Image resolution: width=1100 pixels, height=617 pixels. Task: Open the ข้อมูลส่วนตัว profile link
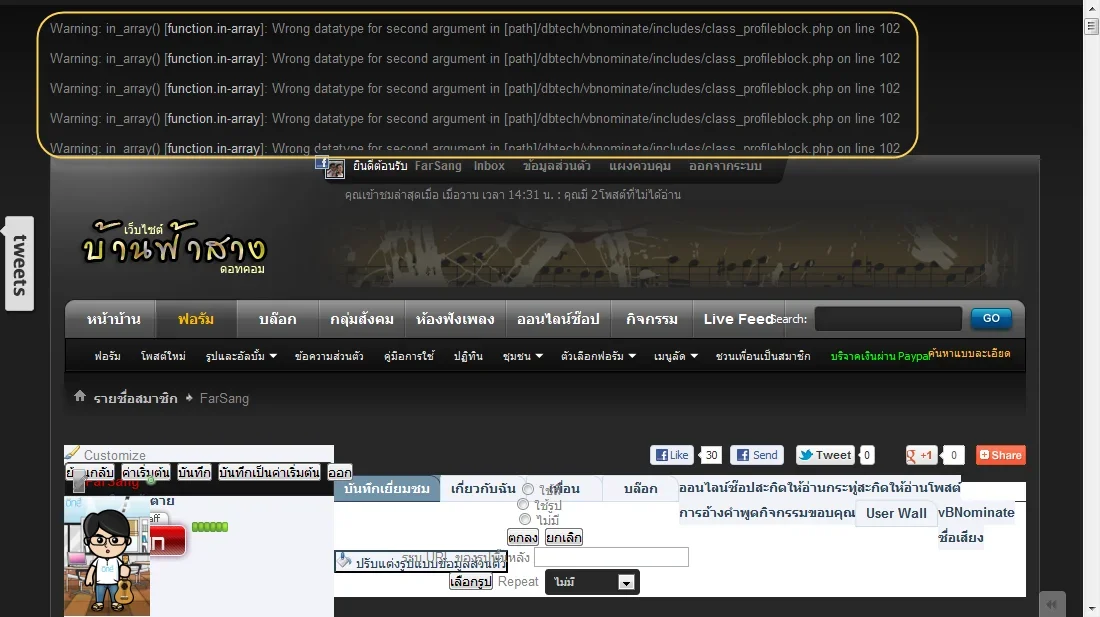[x=557, y=166]
